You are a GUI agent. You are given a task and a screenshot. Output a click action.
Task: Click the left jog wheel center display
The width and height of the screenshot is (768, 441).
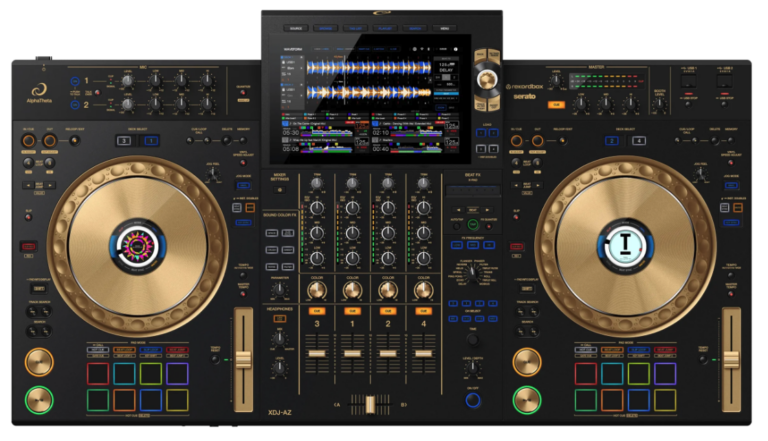coord(138,246)
